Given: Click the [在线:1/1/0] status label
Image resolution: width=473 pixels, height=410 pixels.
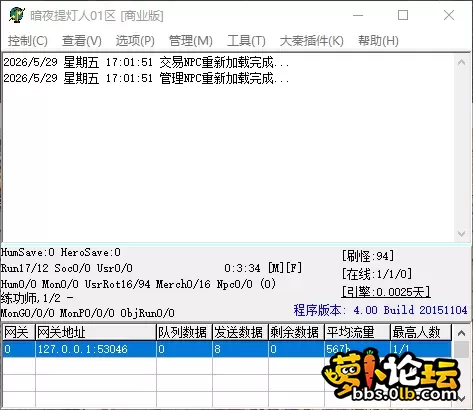Looking at the screenshot, I should [377, 274].
